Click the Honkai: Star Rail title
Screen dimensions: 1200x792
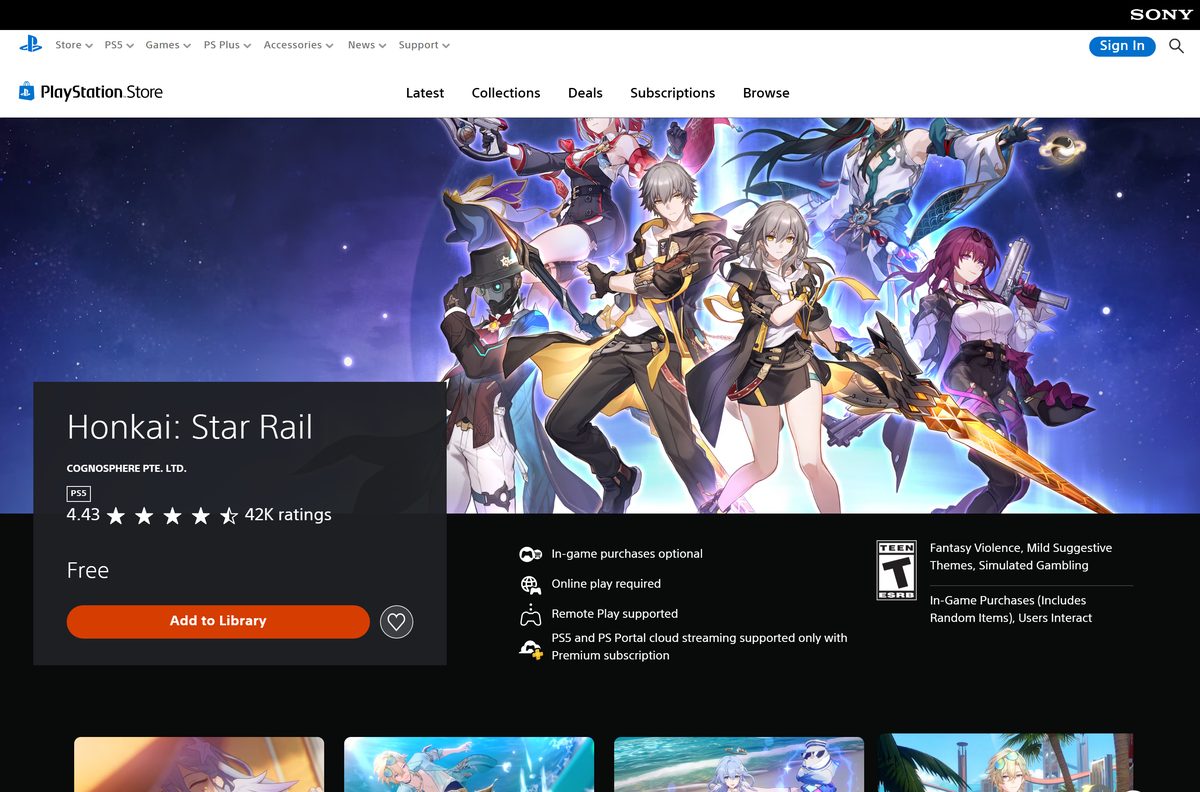190,427
